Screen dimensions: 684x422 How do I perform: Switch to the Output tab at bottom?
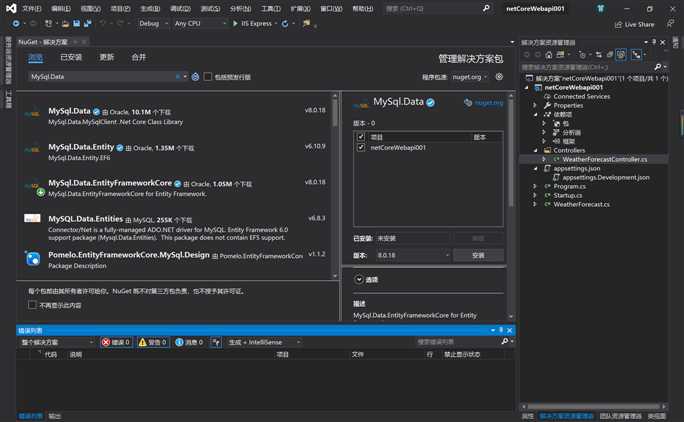coord(55,416)
